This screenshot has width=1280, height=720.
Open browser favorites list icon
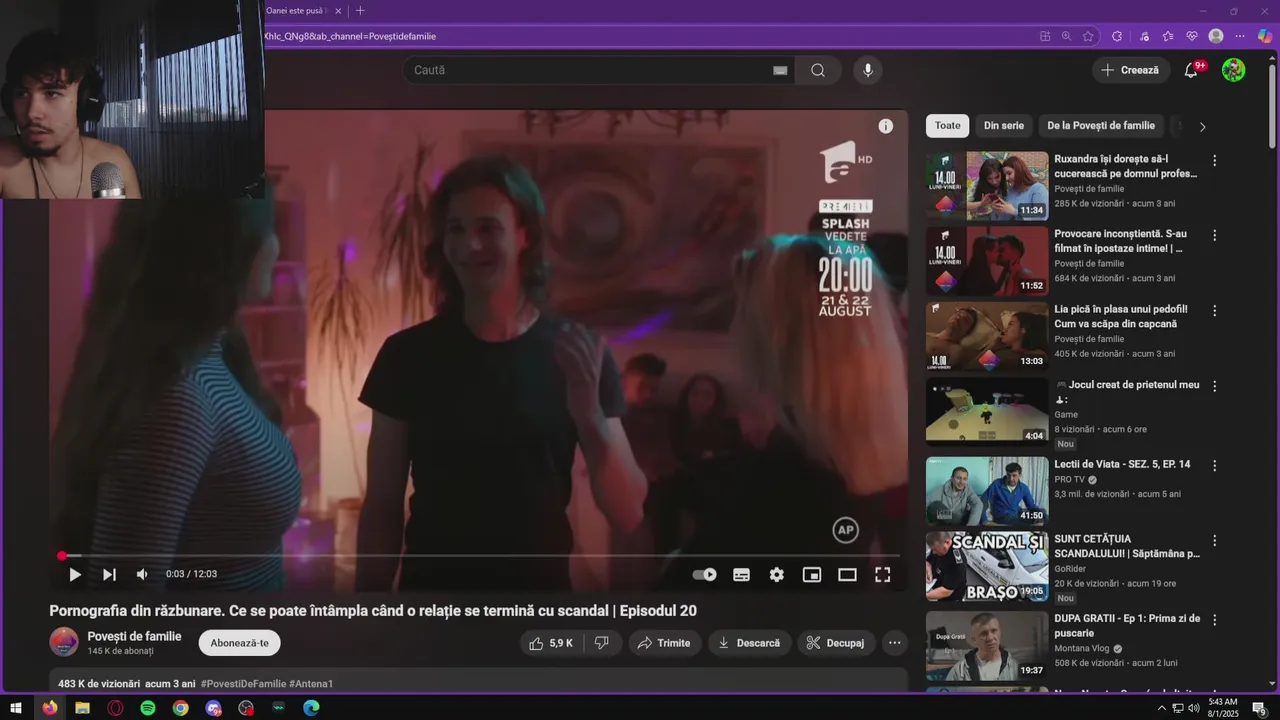pos(1168,36)
